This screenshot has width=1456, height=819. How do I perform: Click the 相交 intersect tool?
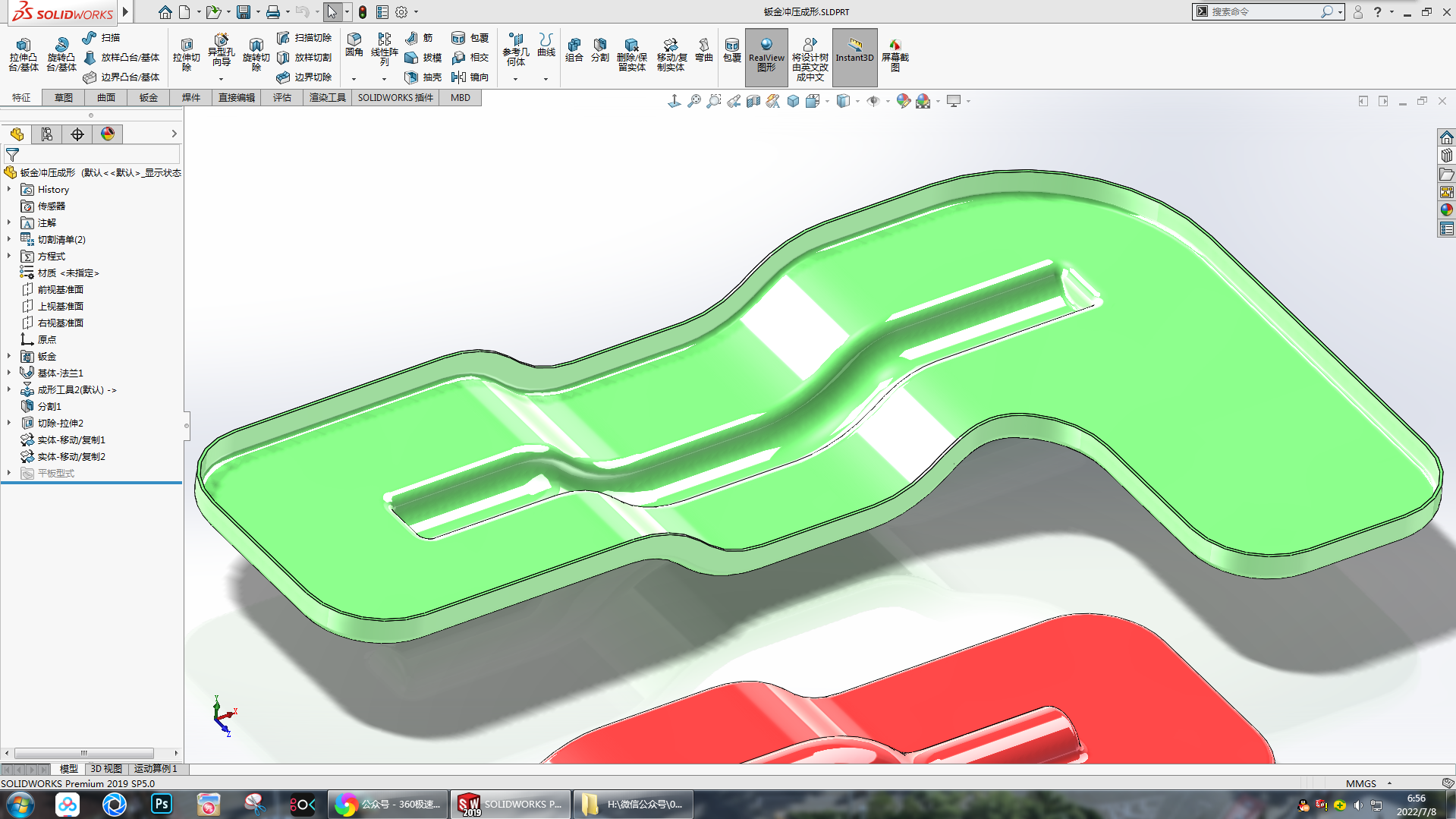tap(470, 58)
